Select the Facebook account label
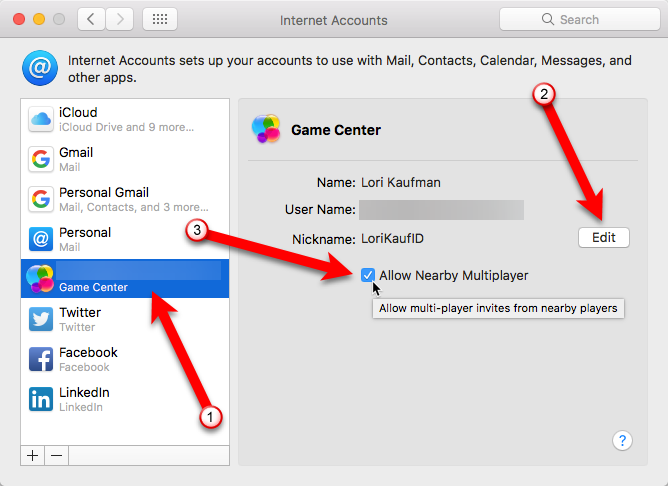The image size is (668, 486). [x=88, y=353]
